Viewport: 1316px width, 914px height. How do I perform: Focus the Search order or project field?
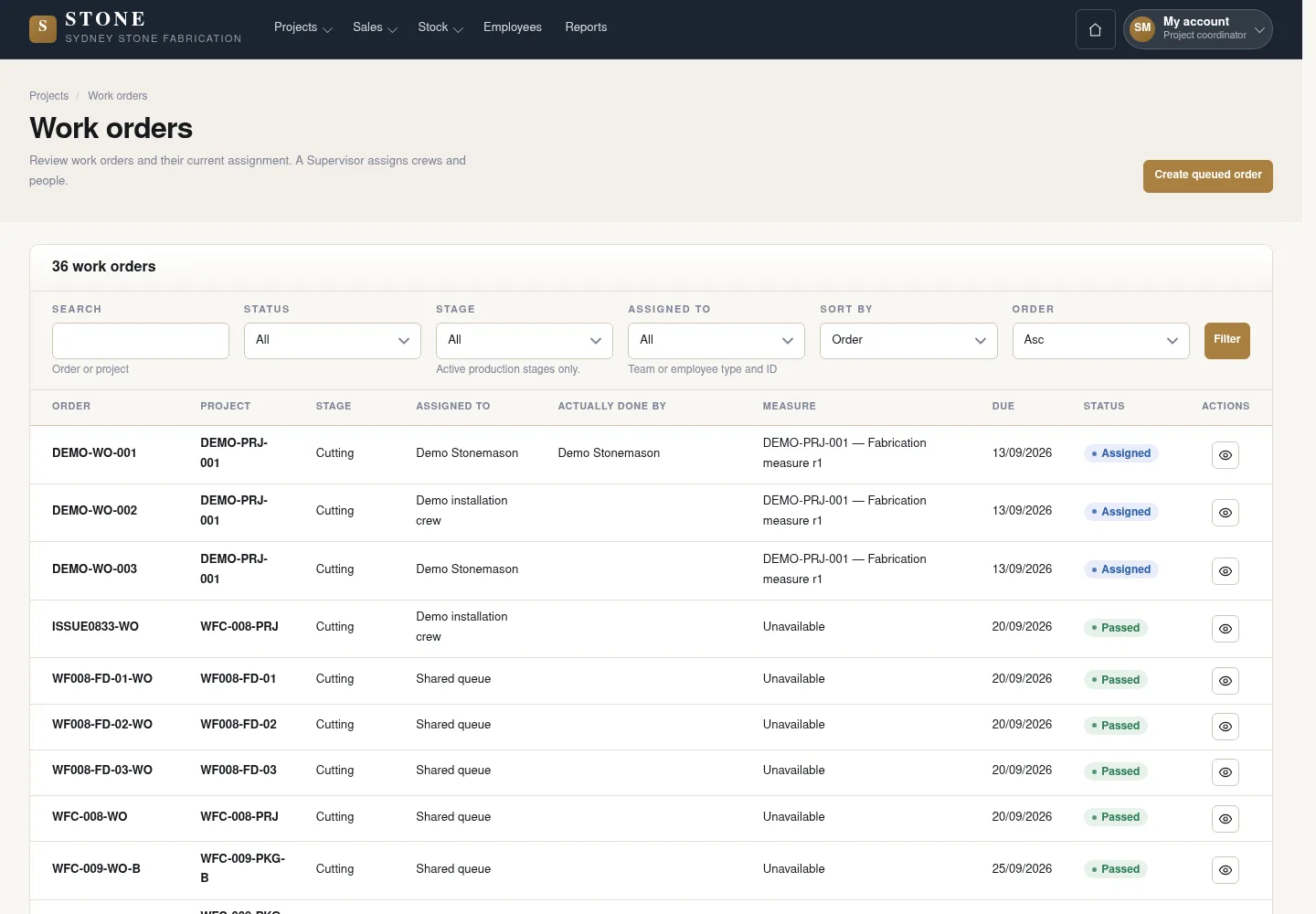point(141,340)
